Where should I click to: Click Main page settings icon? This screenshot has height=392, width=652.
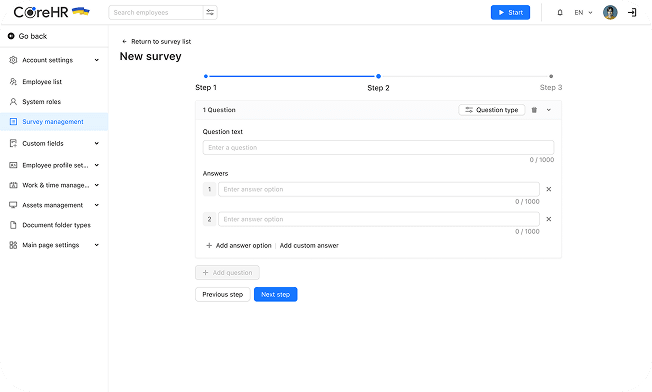pos(13,245)
